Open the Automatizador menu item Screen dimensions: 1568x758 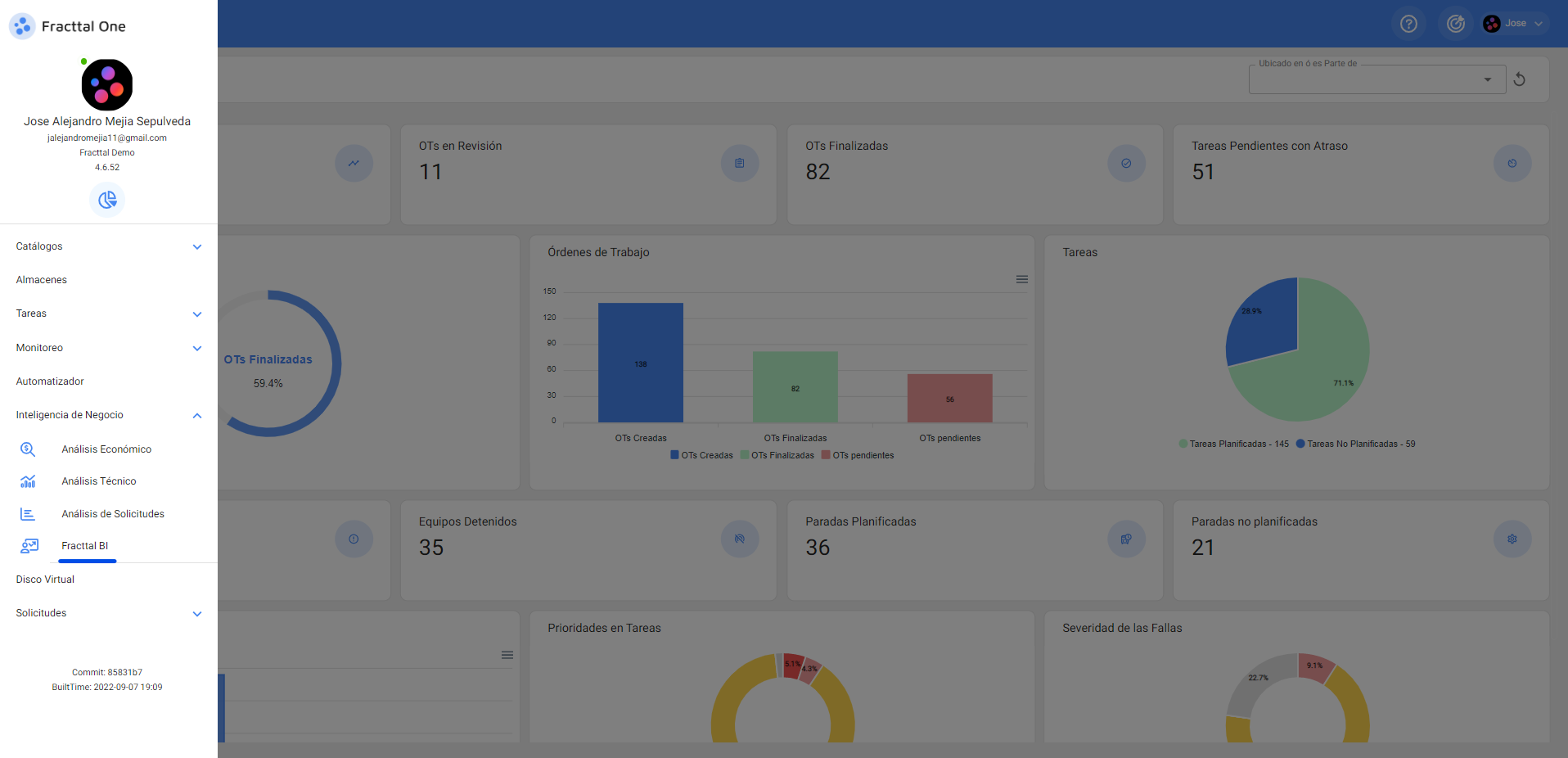50,381
